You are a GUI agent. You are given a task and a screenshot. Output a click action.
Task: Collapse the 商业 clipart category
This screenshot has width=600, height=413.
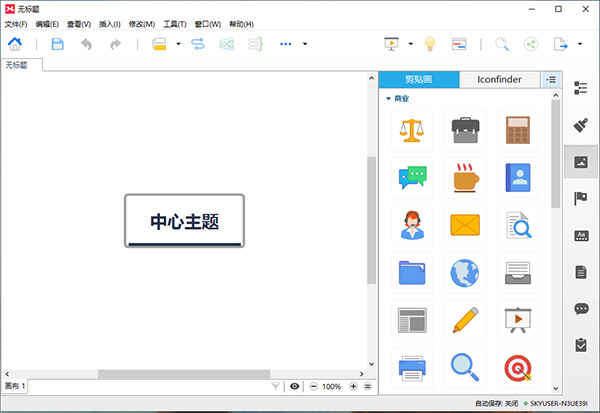[x=388, y=99]
